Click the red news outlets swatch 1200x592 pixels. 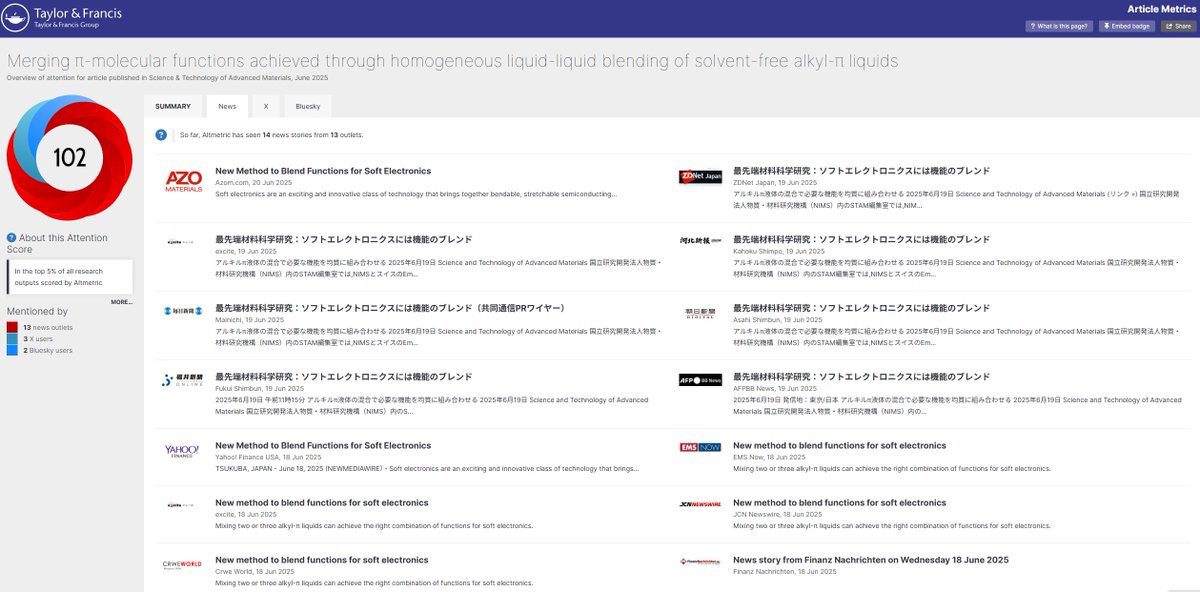12,327
